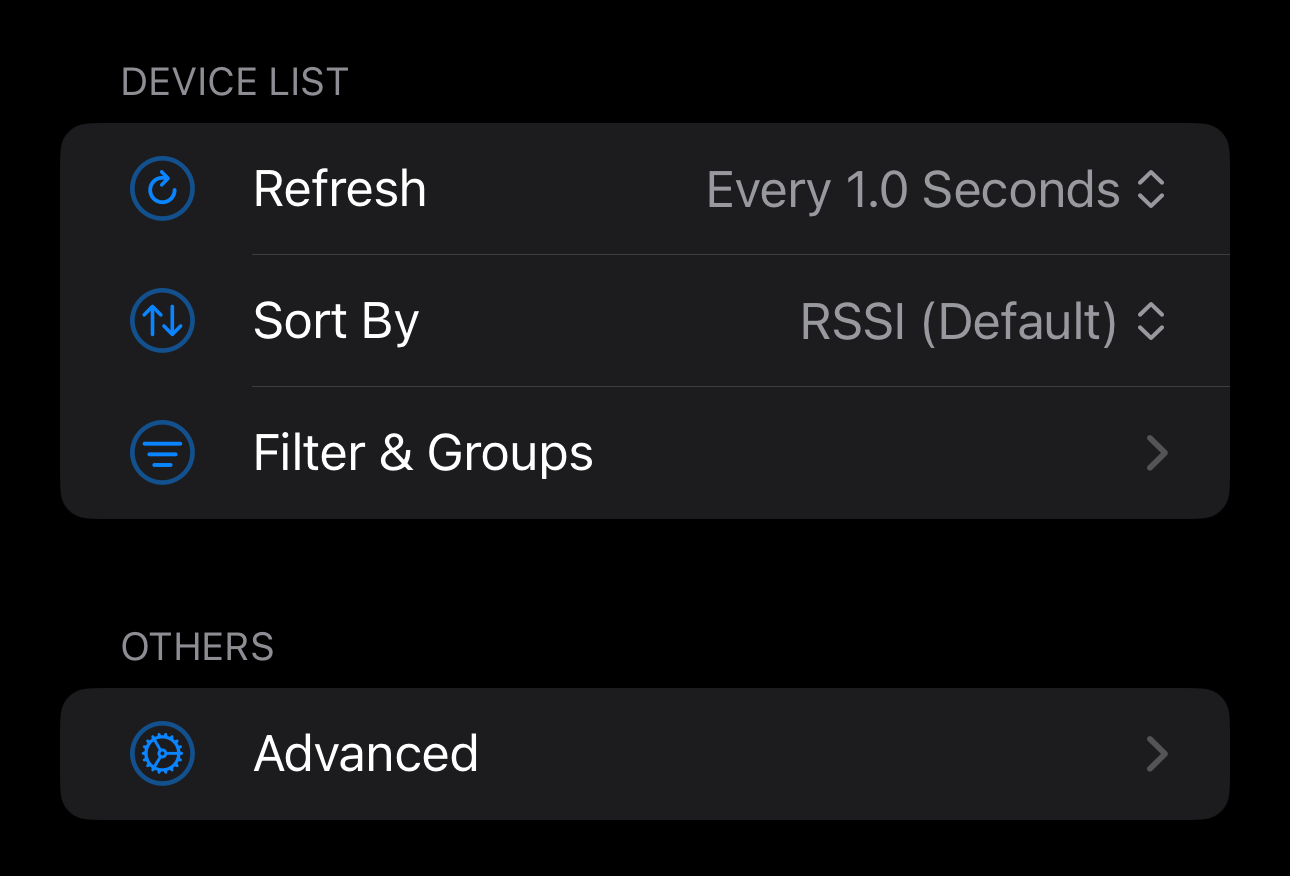This screenshot has width=1290, height=876.
Task: Select the "RSSI (Default)" sort value
Action: tap(958, 321)
